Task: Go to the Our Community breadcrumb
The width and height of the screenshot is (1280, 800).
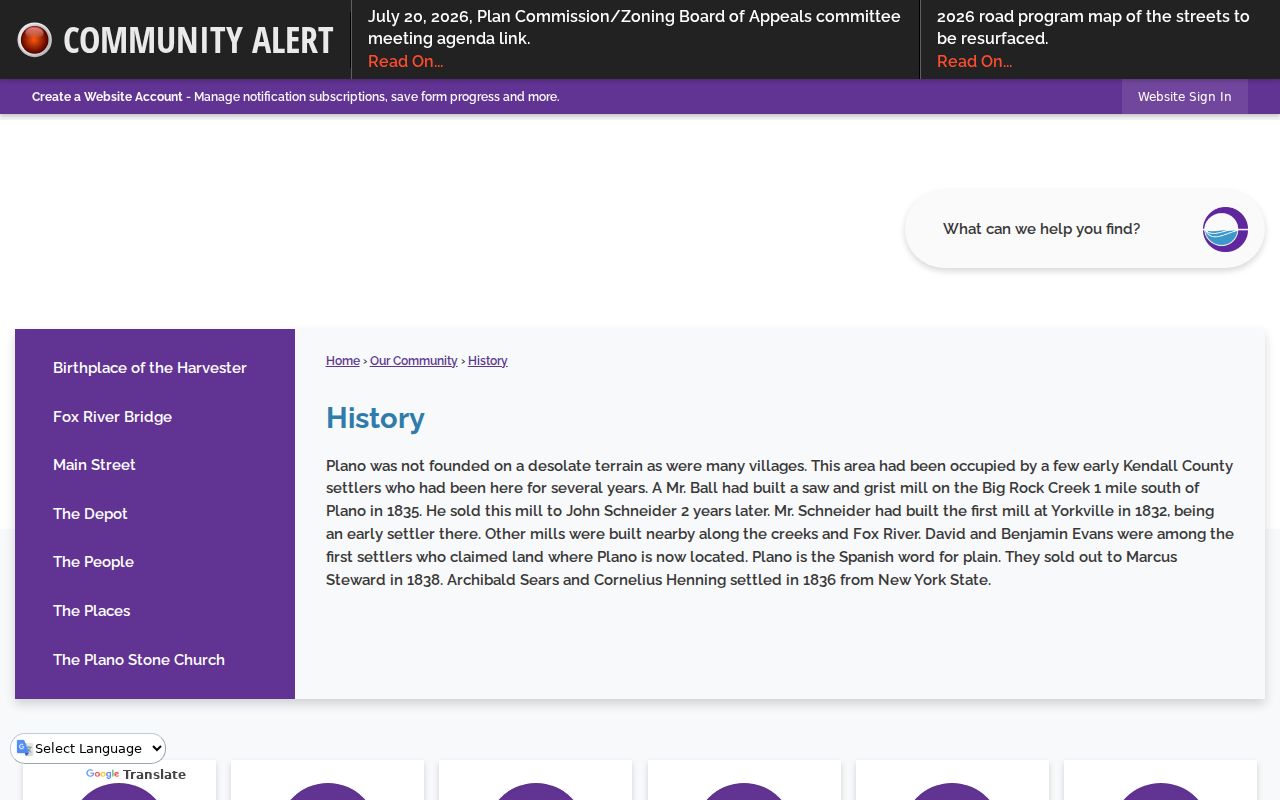Action: 413,361
